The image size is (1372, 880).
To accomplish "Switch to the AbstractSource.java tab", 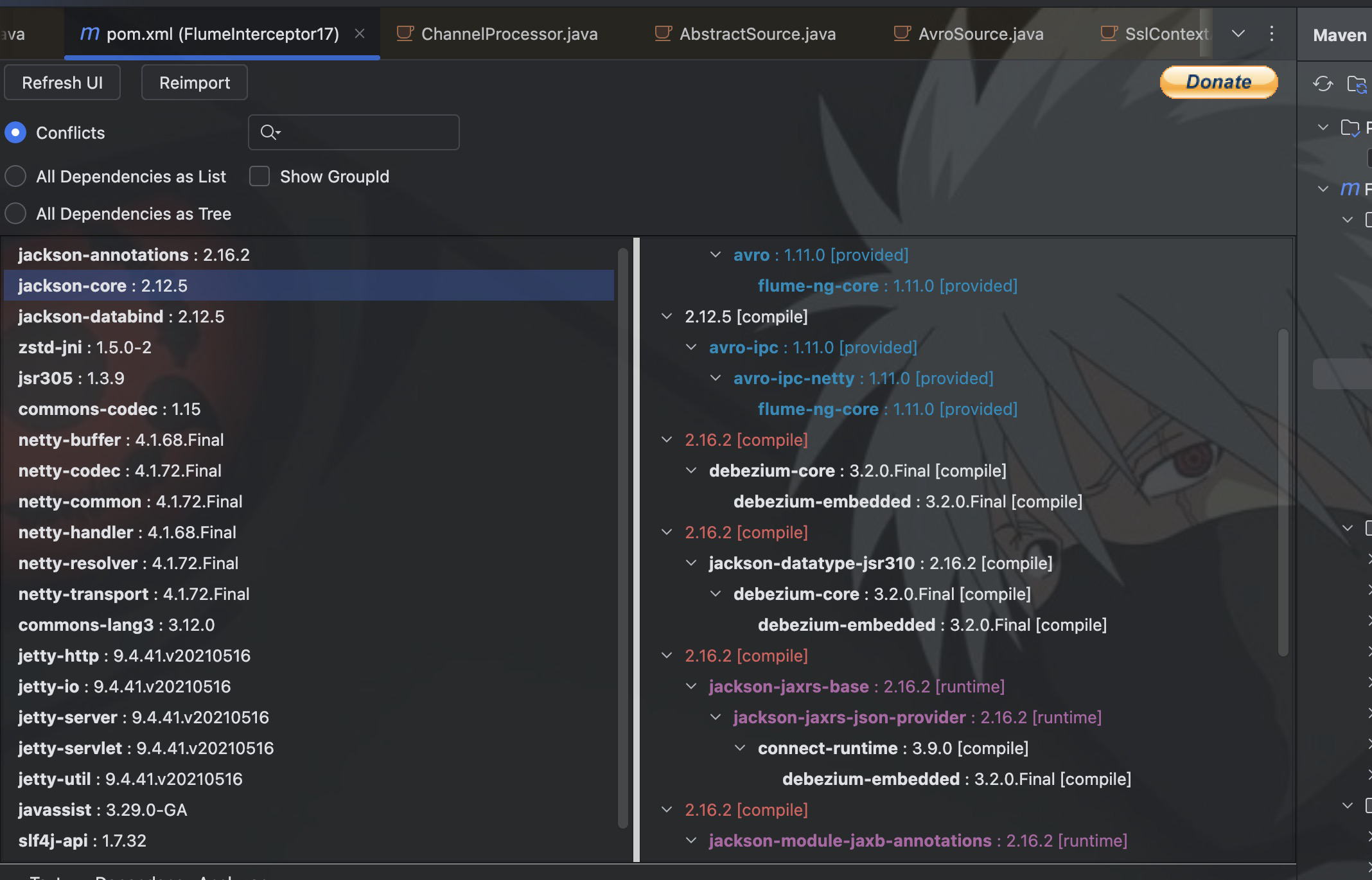I will 757,34.
